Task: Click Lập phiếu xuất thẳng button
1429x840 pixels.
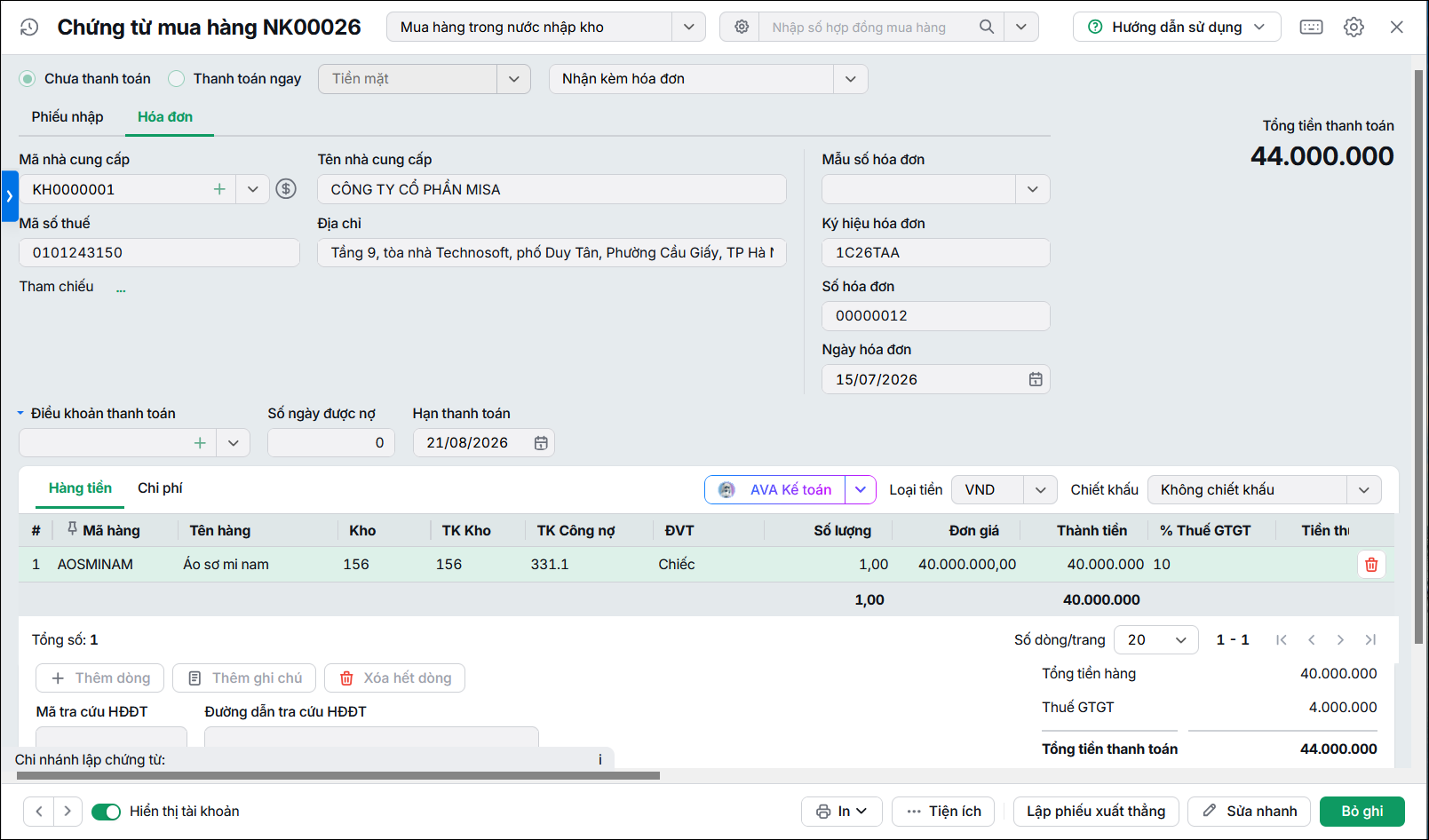Action: click(1096, 812)
